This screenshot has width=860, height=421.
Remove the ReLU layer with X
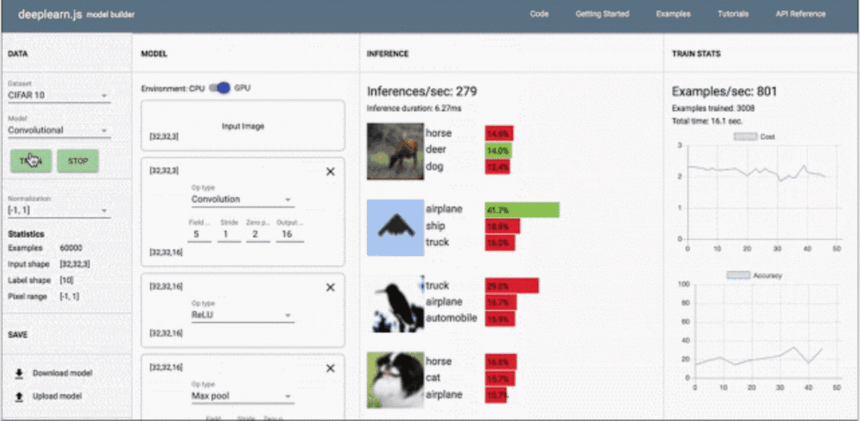(x=331, y=287)
